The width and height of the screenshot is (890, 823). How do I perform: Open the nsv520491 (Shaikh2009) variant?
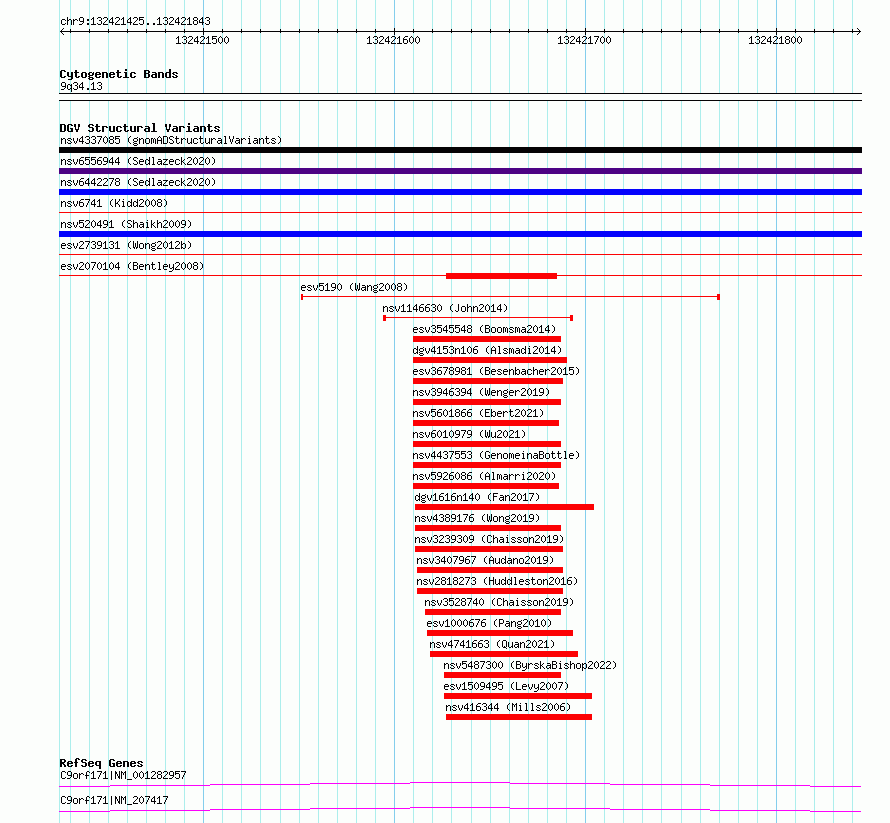coord(126,224)
